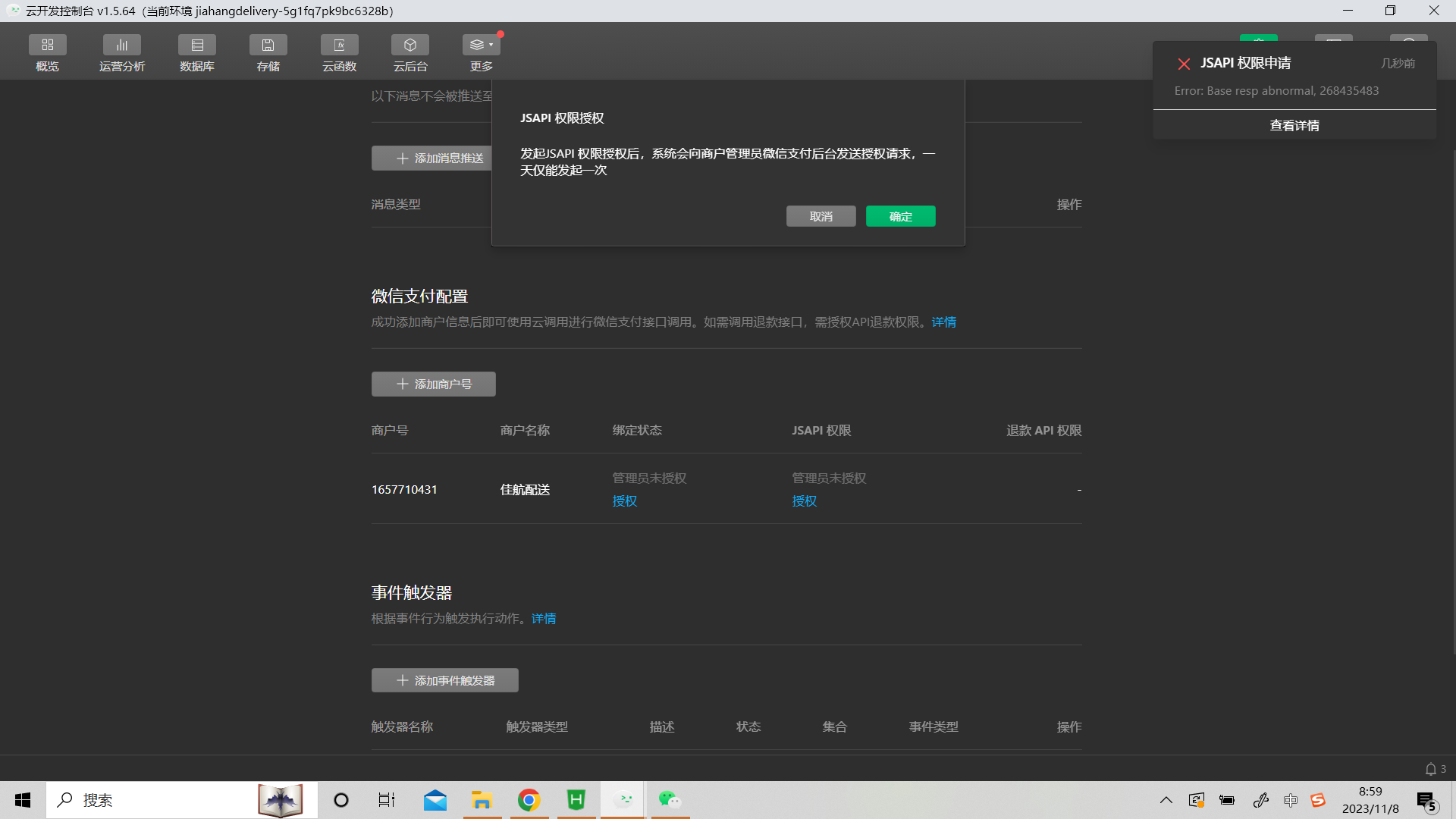Click 授权 link under JSAPI 权限
Screen dimensions: 1456x819
point(804,501)
